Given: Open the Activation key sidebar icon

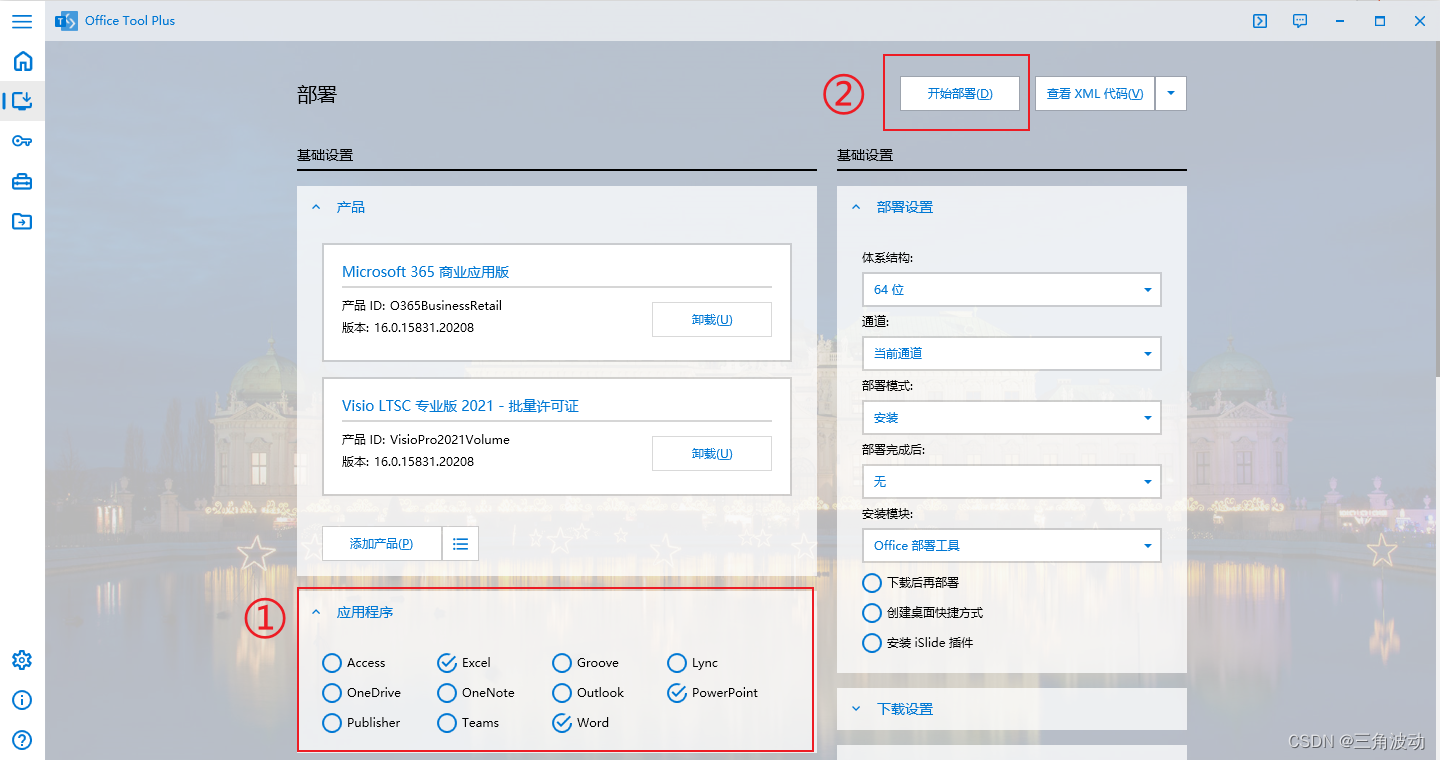Looking at the screenshot, I should [x=22, y=141].
